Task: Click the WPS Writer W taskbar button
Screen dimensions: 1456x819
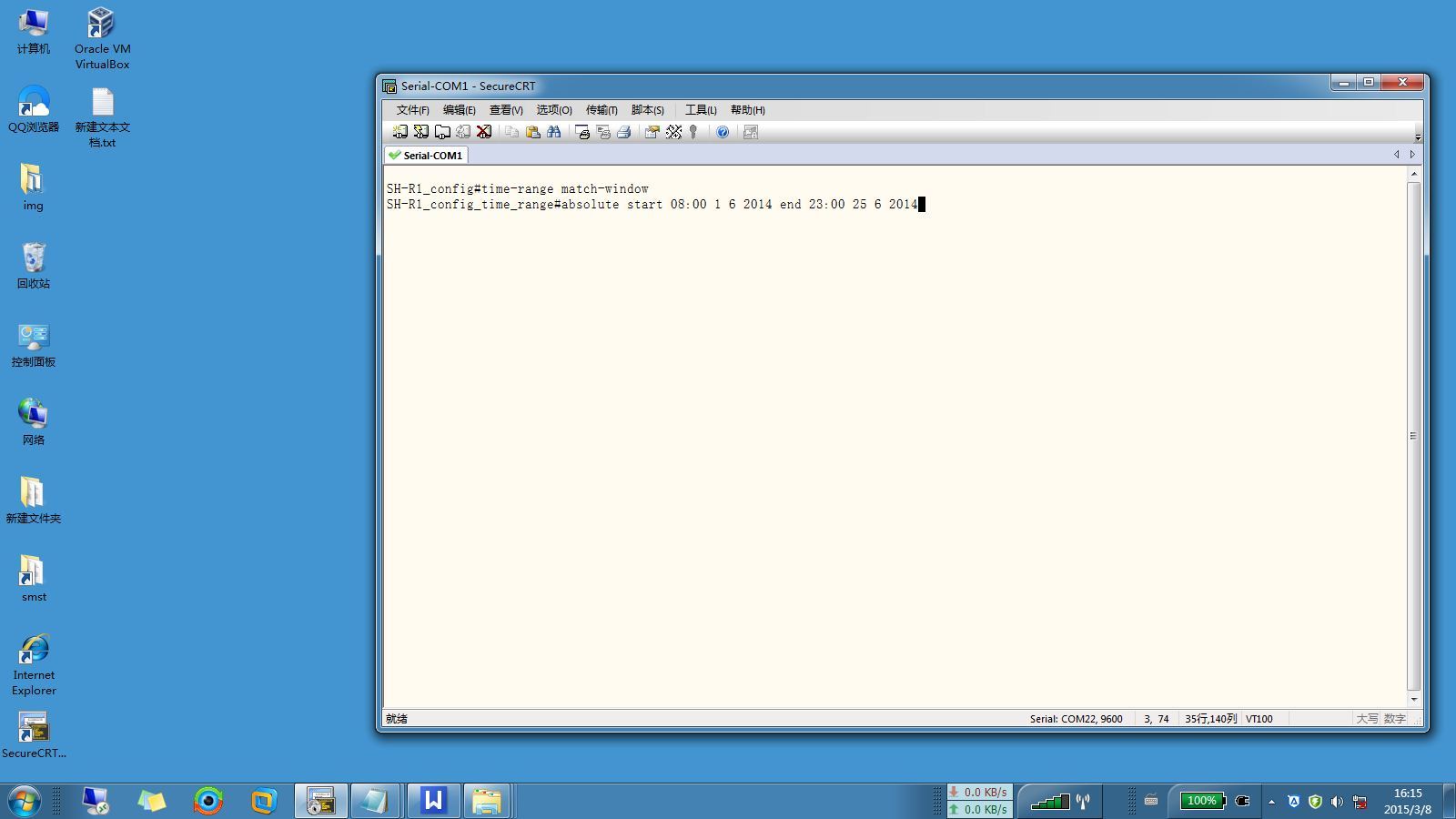Action: [433, 802]
